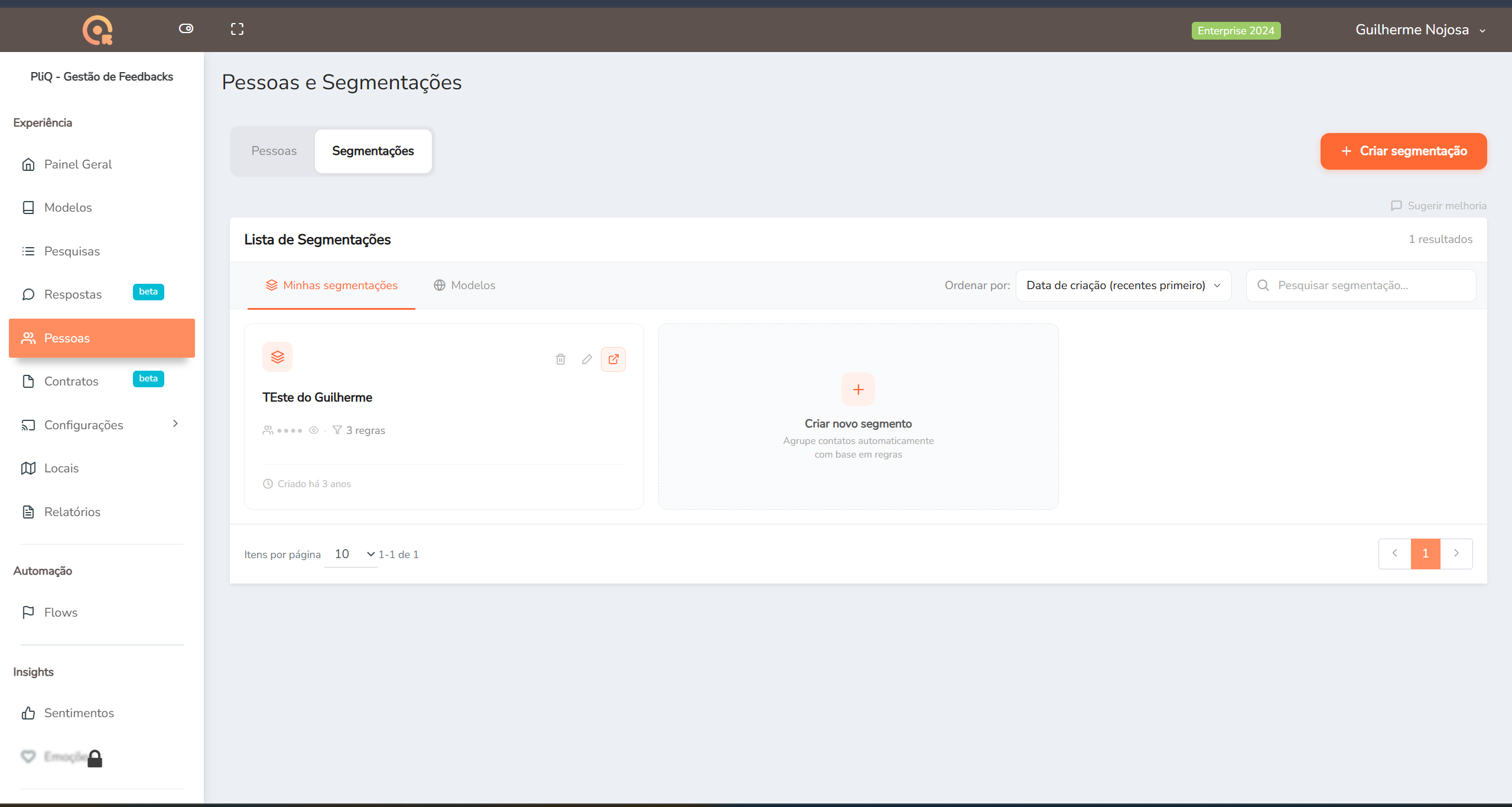Click the 1 resultados count

pyautogui.click(x=1441, y=239)
